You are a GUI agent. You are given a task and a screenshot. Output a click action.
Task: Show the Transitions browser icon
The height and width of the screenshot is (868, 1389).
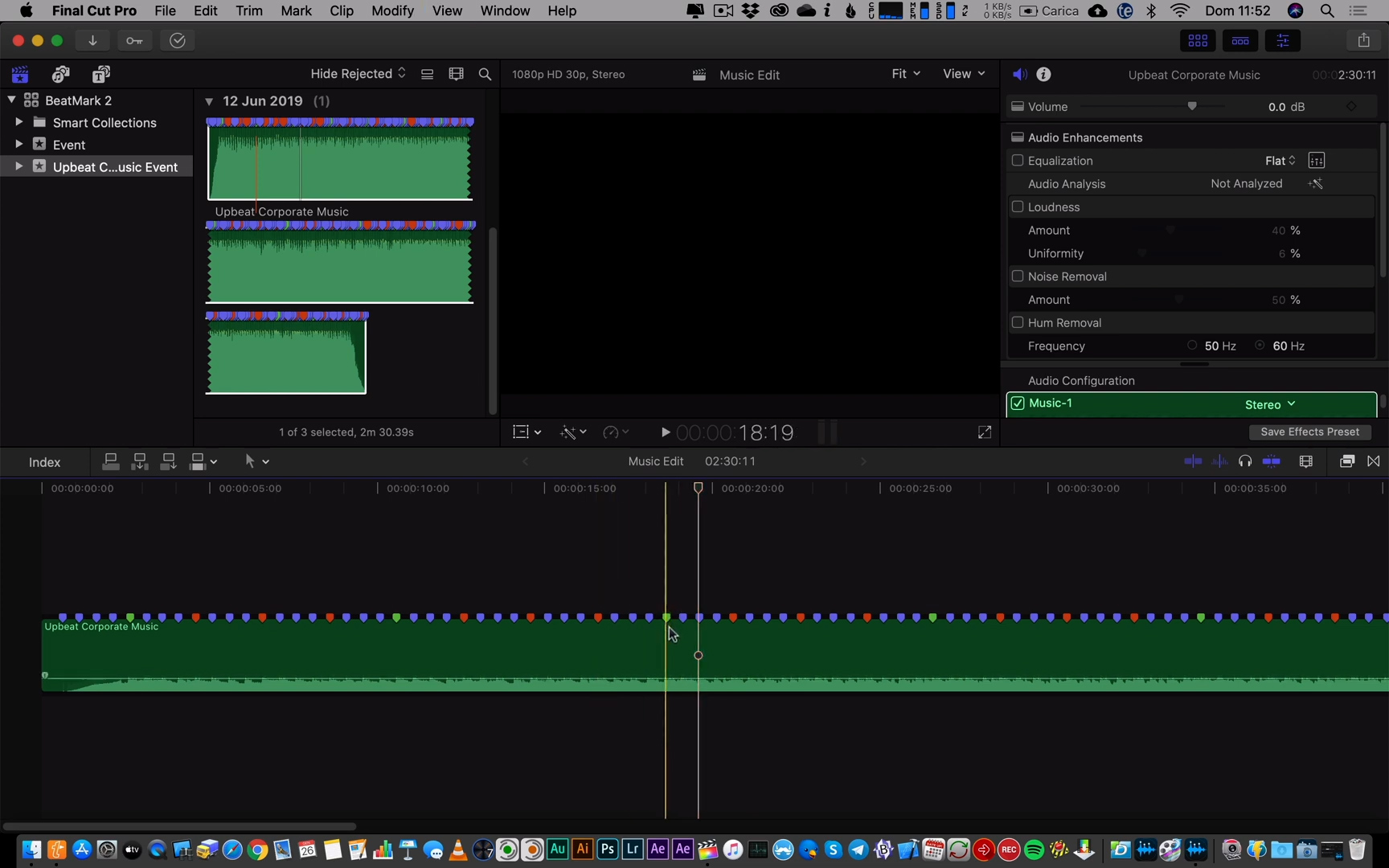[1374, 461]
